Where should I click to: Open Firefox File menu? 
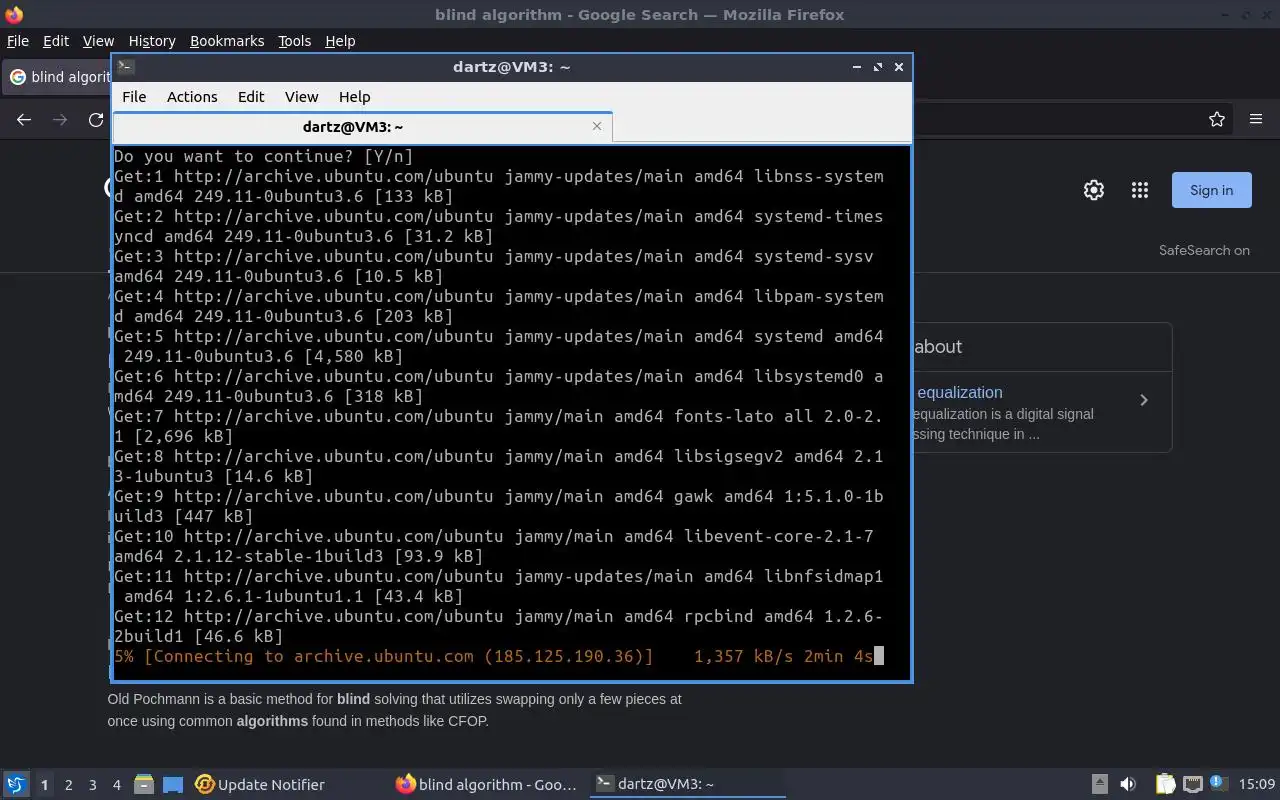point(18,41)
